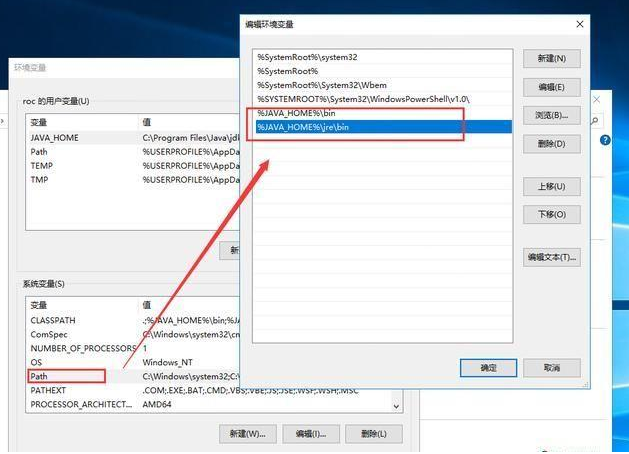Confirm with the 确定 button
This screenshot has height=454, width=629.
488,368
